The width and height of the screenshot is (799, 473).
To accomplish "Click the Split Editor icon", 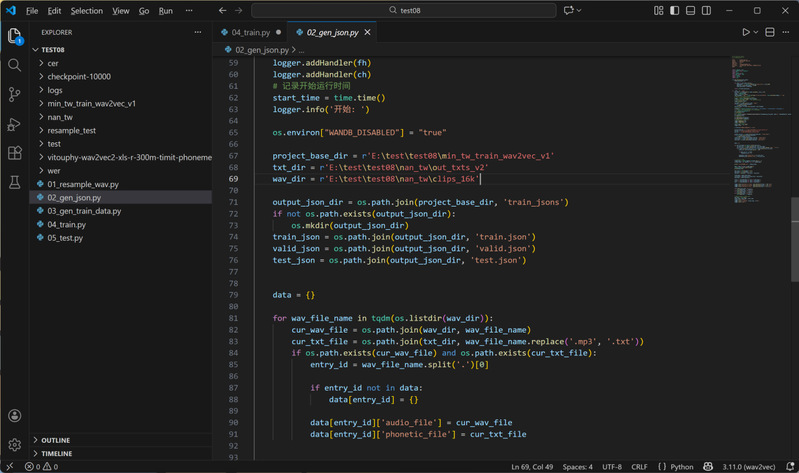I will tap(770, 32).
